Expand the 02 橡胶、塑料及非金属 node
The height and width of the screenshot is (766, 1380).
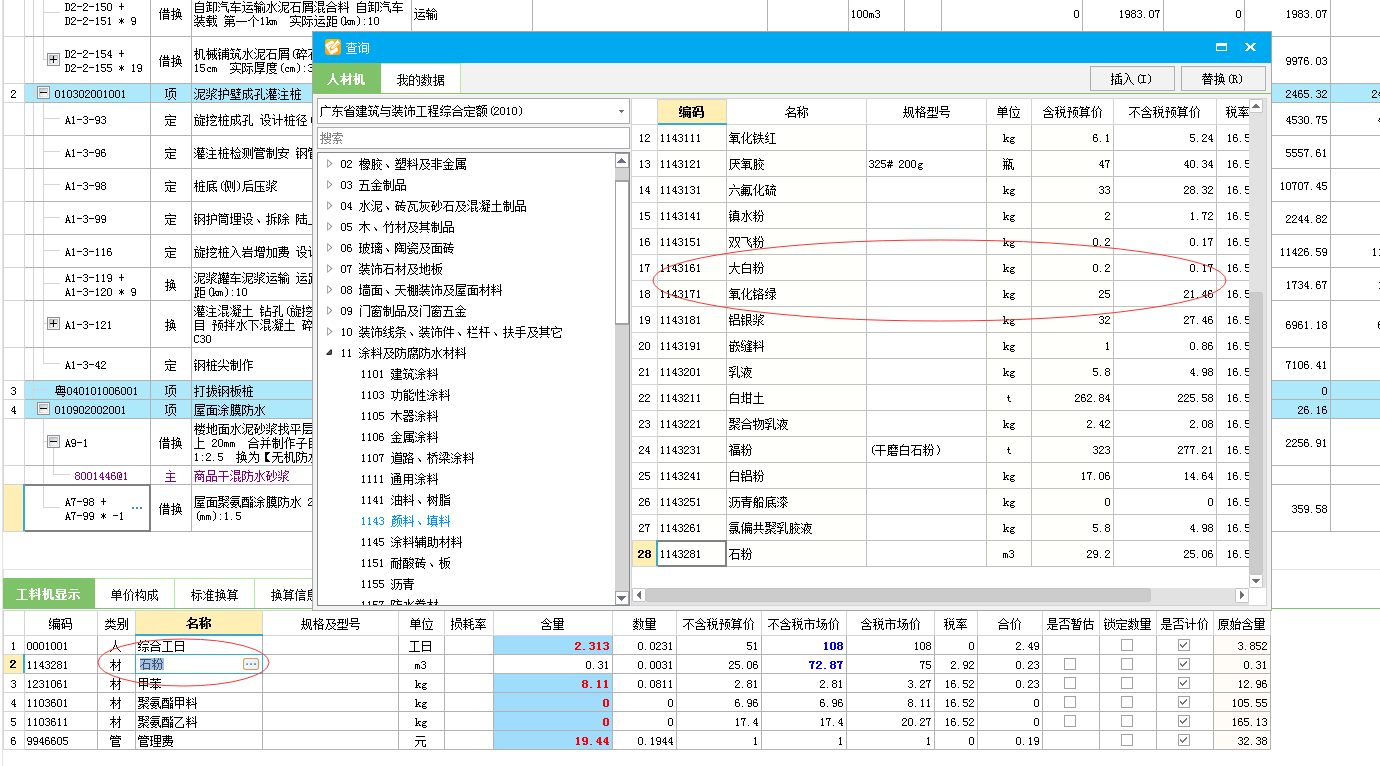330,164
